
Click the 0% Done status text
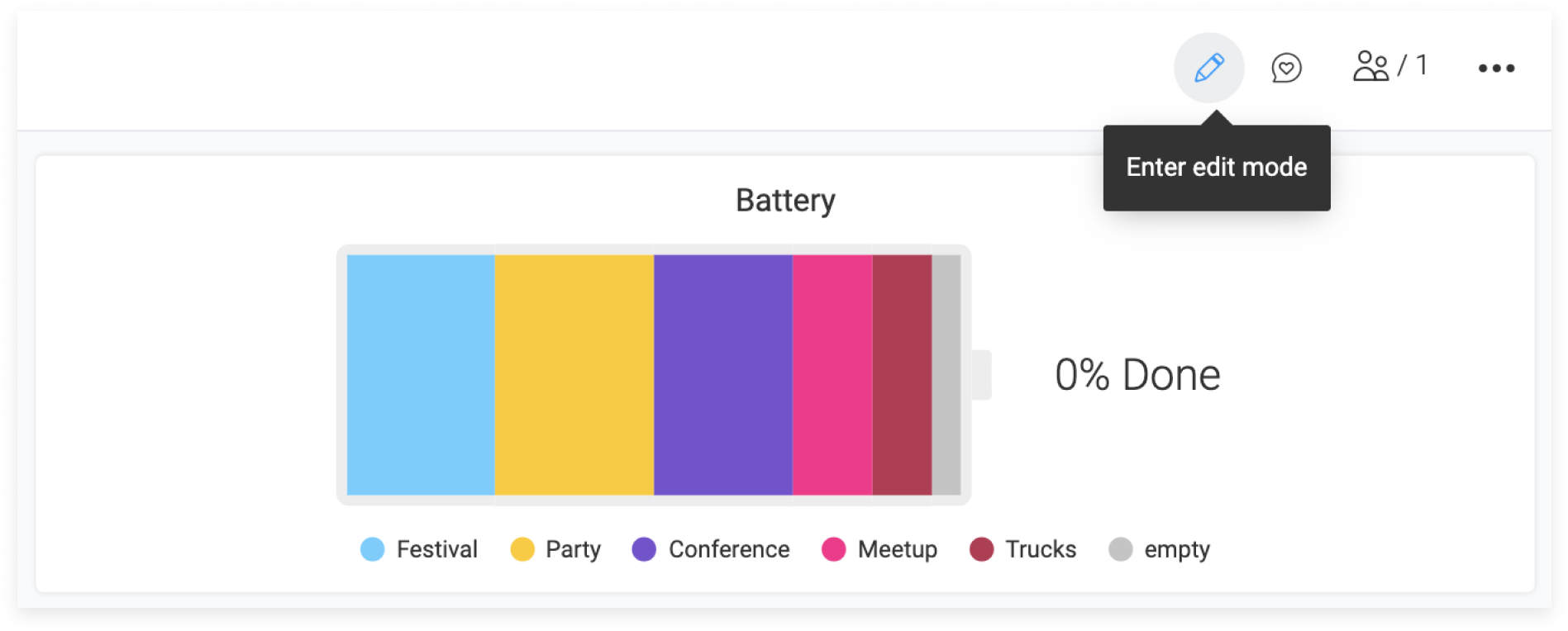[x=1137, y=375]
